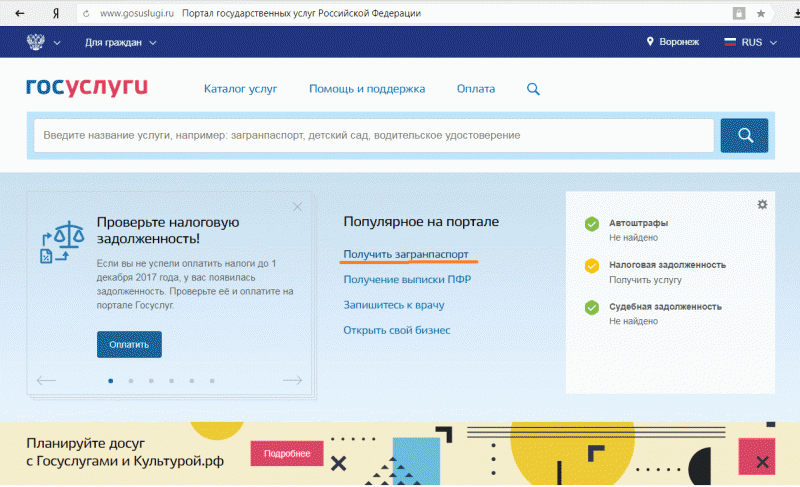800x487 pixels.
Task: Open Yandex home button in browser bar
Action: pyautogui.click(x=56, y=14)
